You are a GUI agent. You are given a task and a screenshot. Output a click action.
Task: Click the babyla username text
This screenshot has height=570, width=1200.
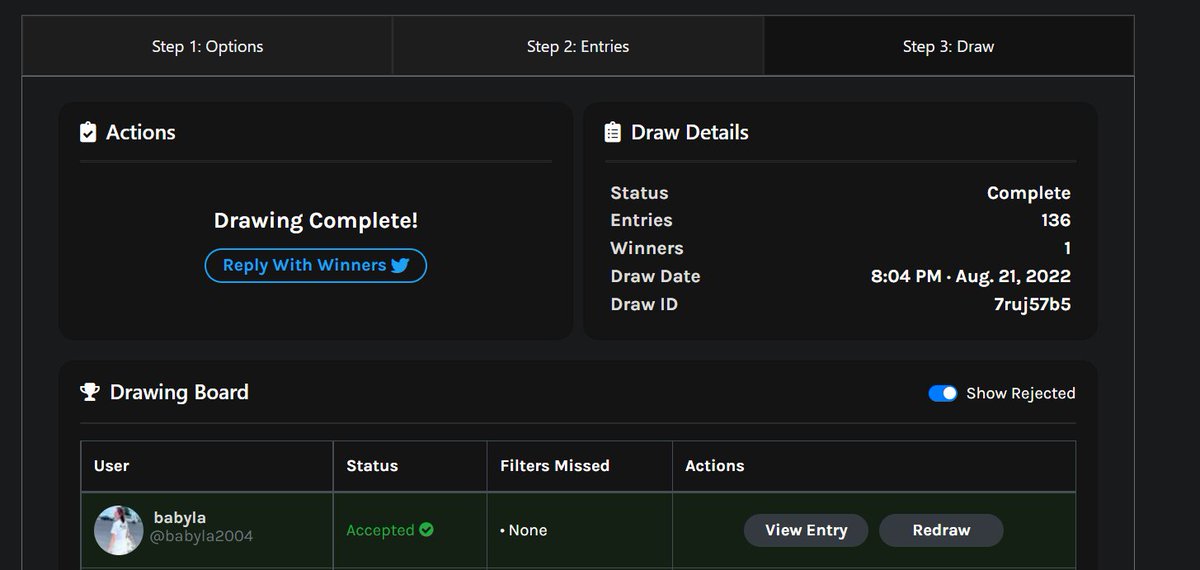pyautogui.click(x=179, y=518)
